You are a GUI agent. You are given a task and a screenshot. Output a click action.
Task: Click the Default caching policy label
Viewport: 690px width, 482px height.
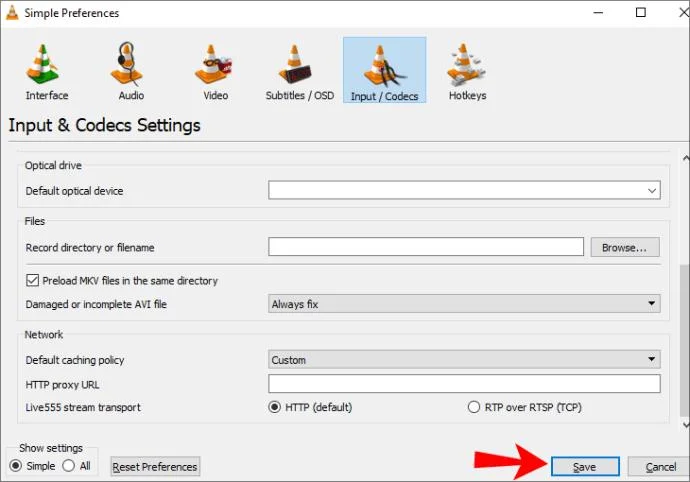[75, 360]
